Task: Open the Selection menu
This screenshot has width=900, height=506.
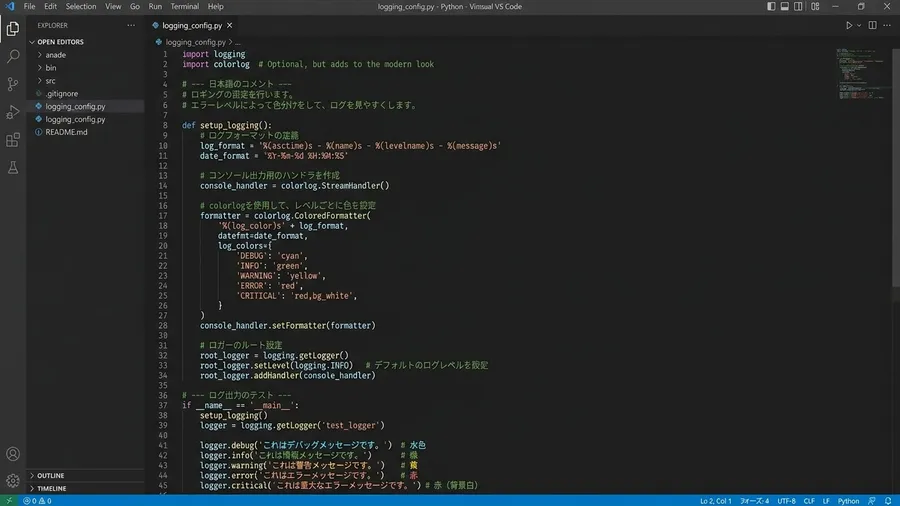Action: point(81,6)
